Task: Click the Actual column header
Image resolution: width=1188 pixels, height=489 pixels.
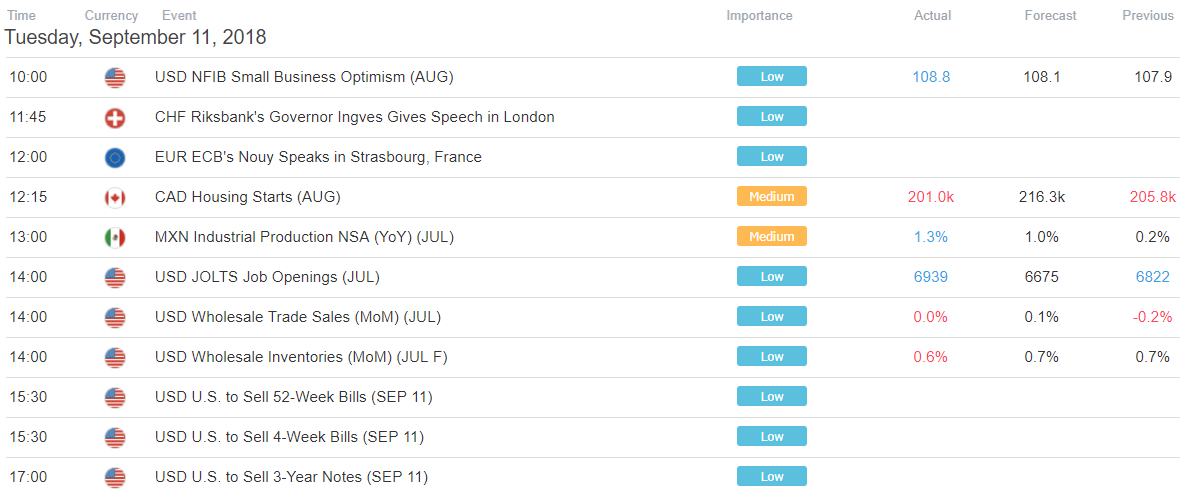Action: click(932, 15)
